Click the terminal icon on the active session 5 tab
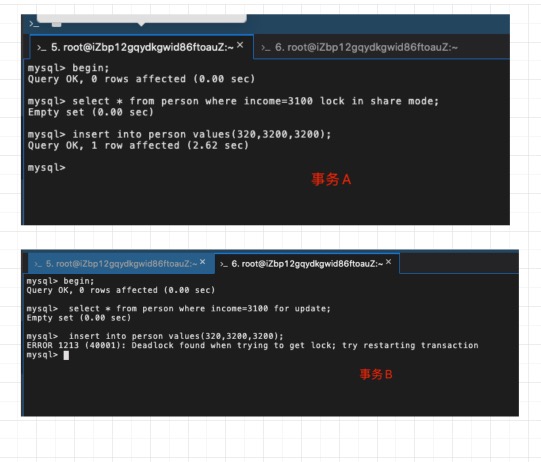 (x=41, y=48)
